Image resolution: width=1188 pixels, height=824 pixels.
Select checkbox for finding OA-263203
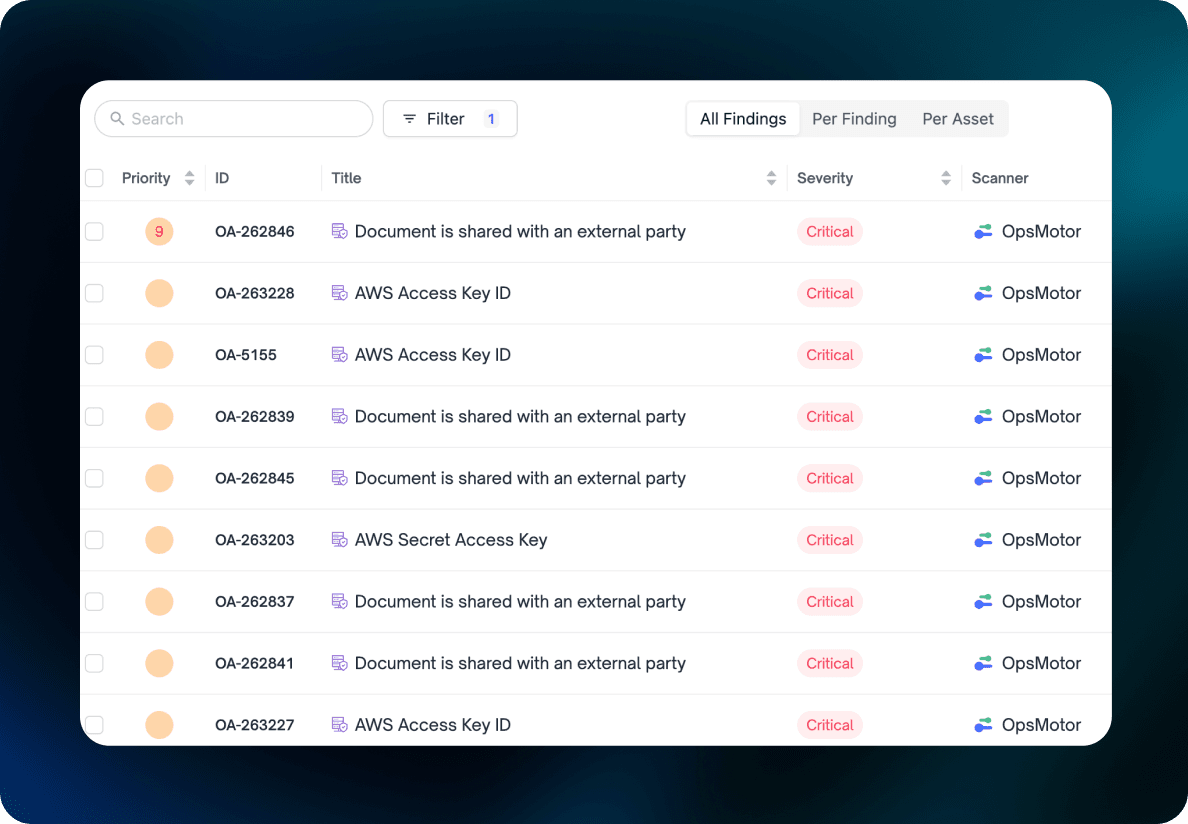pos(95,540)
